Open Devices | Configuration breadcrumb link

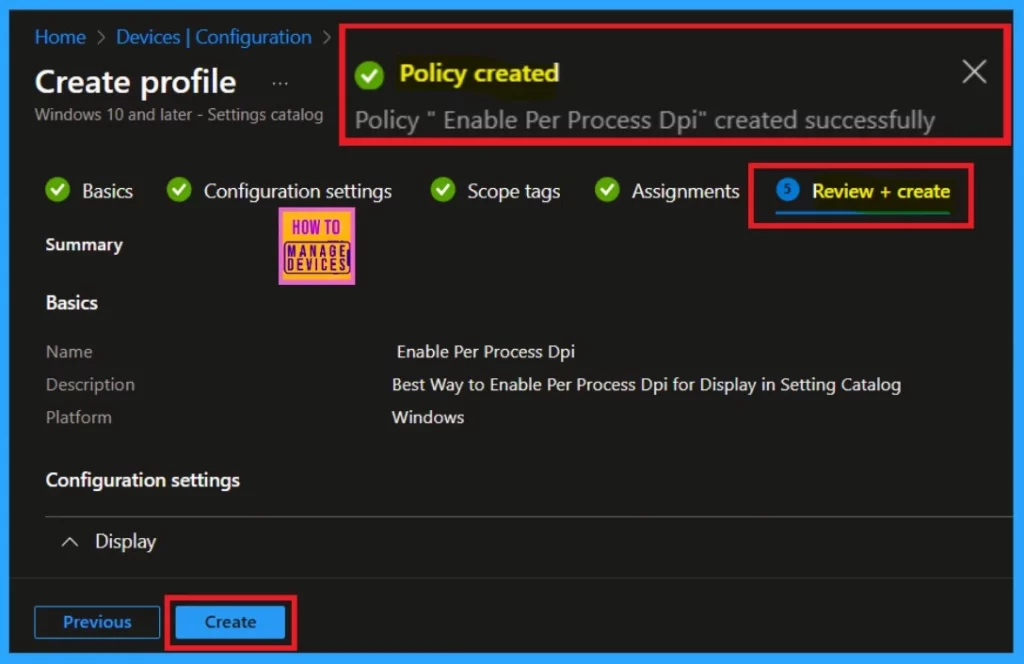point(214,37)
